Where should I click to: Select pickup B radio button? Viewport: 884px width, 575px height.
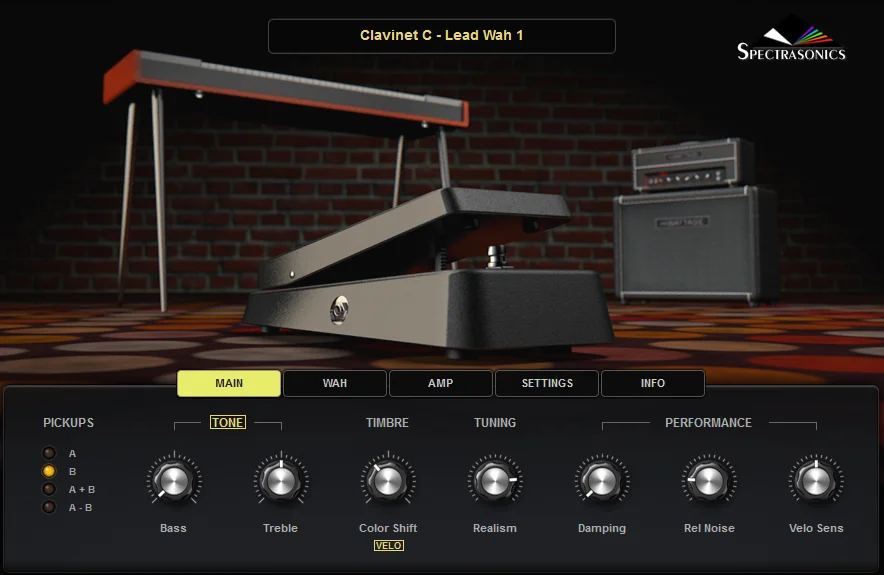49,471
